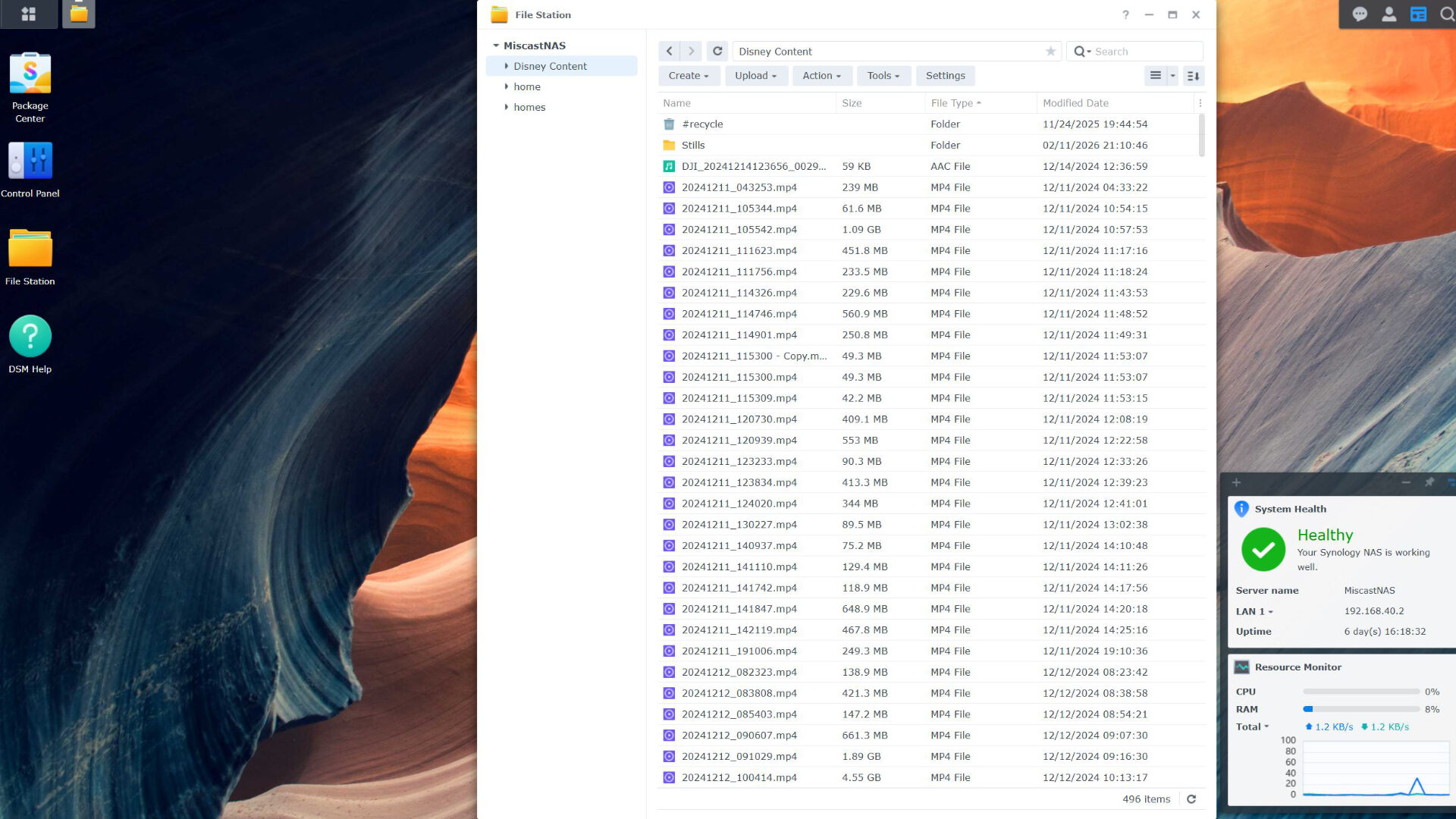Open the Upload dropdown menu
The width and height of the screenshot is (1456, 819).
tap(755, 76)
